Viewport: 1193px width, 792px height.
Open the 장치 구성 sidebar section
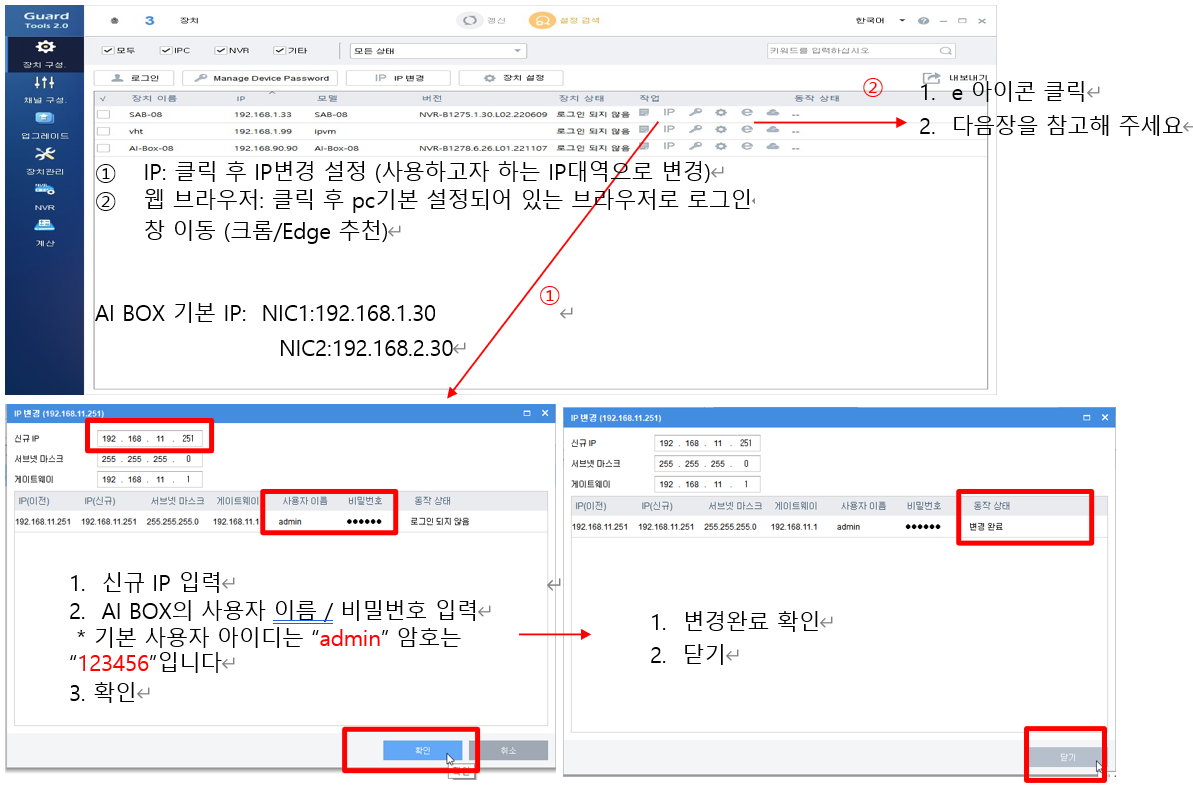(x=45, y=54)
